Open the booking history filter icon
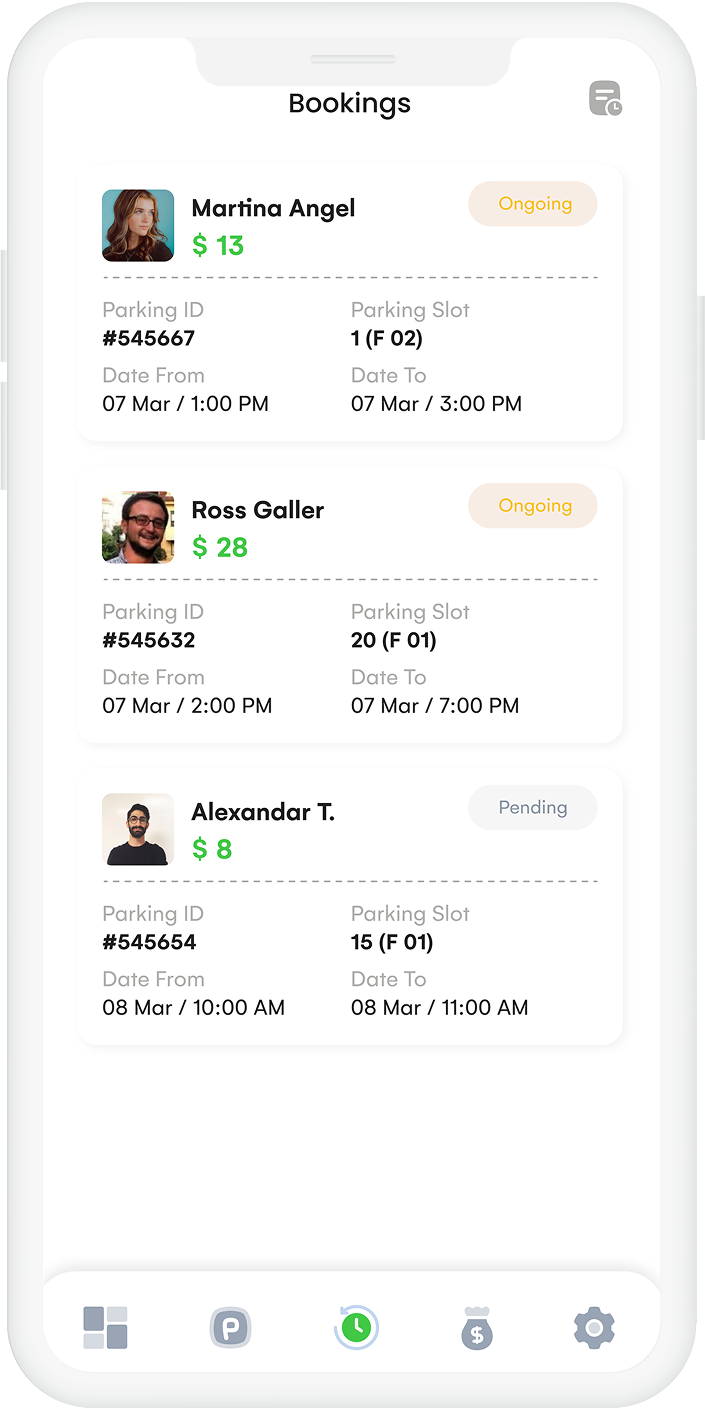 (x=605, y=98)
